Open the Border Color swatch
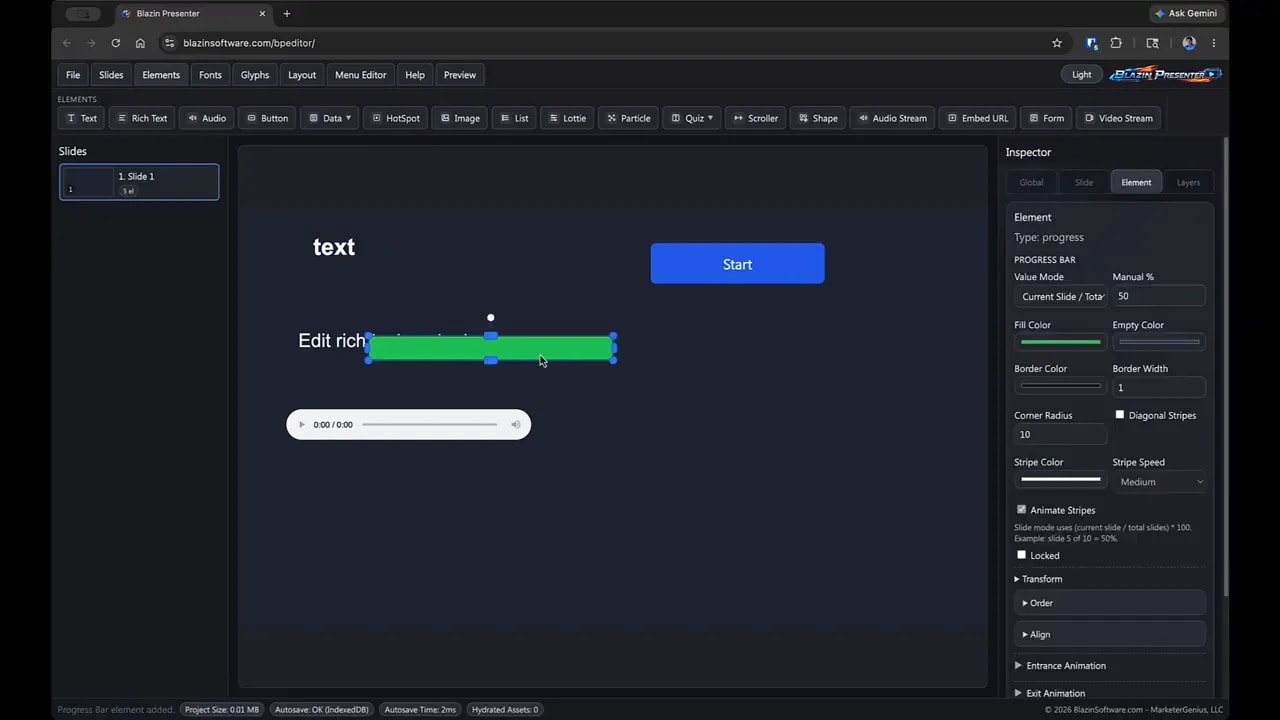Image resolution: width=1280 pixels, height=720 pixels. [1060, 386]
